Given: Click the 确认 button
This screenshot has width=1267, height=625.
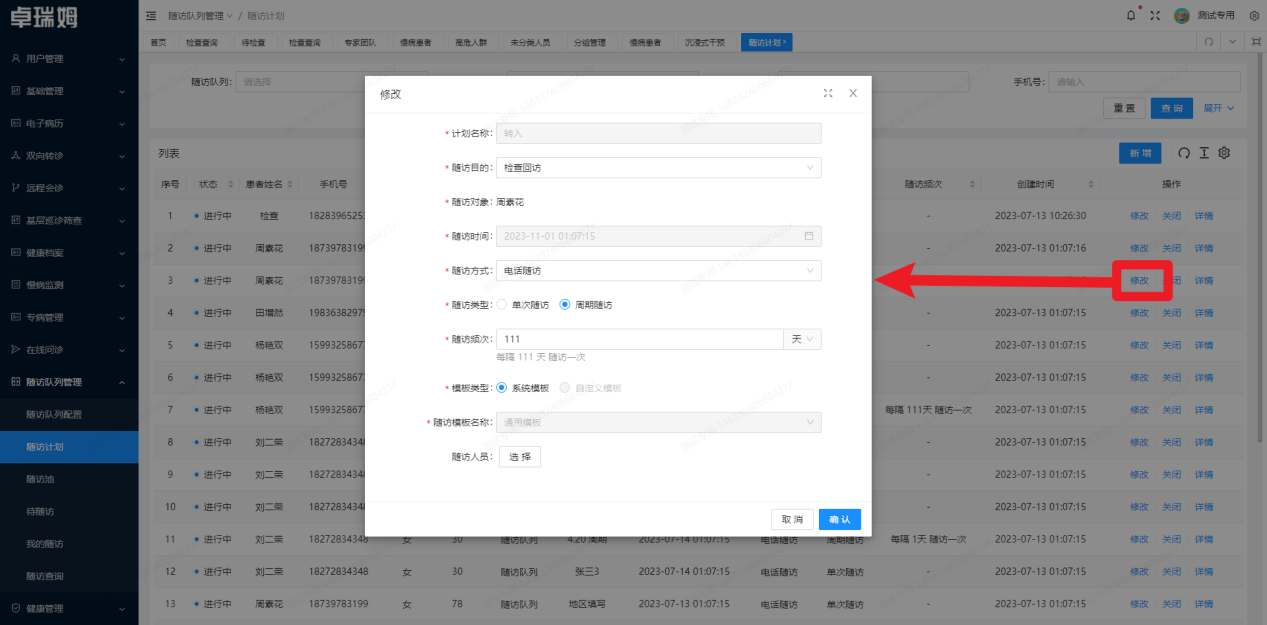Looking at the screenshot, I should [x=839, y=519].
